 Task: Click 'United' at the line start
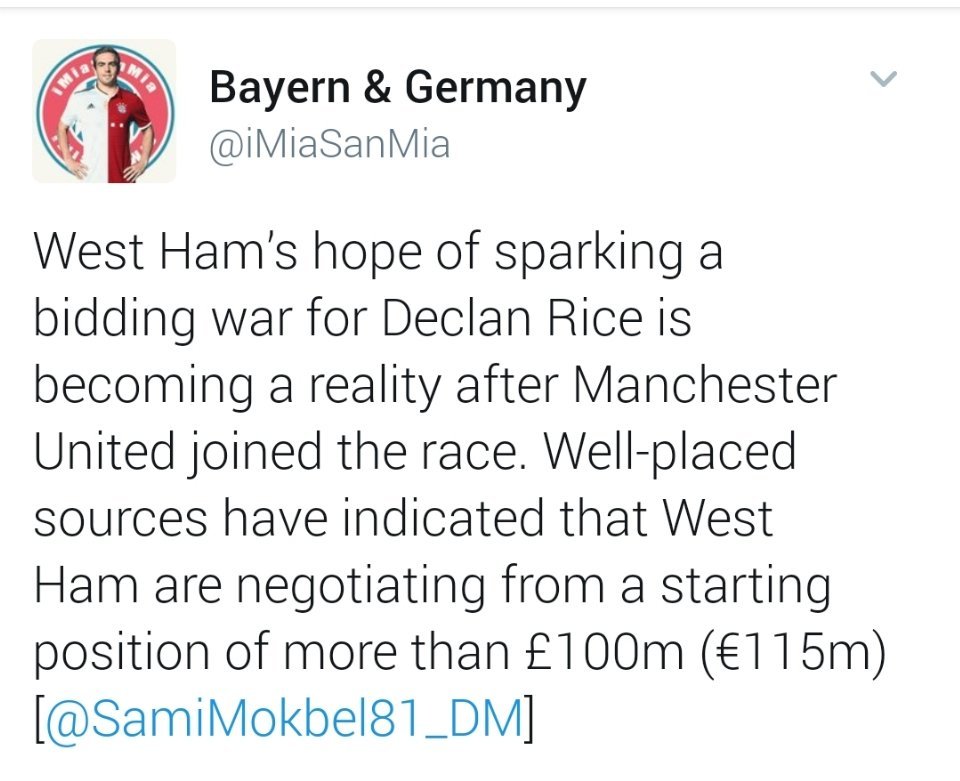[104, 450]
